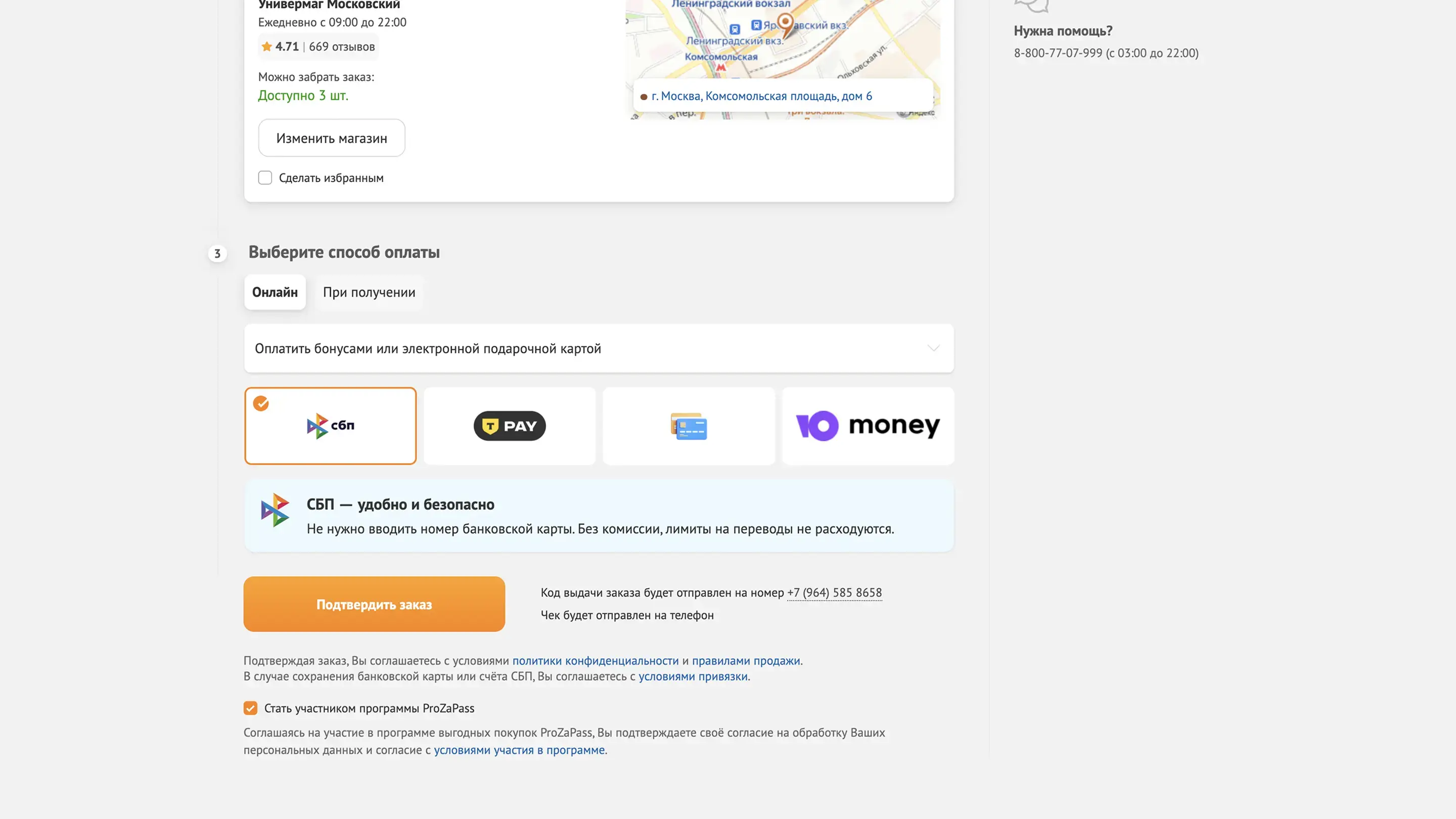Select the SBP payment method tile
The width and height of the screenshot is (1456, 819).
coord(330,426)
